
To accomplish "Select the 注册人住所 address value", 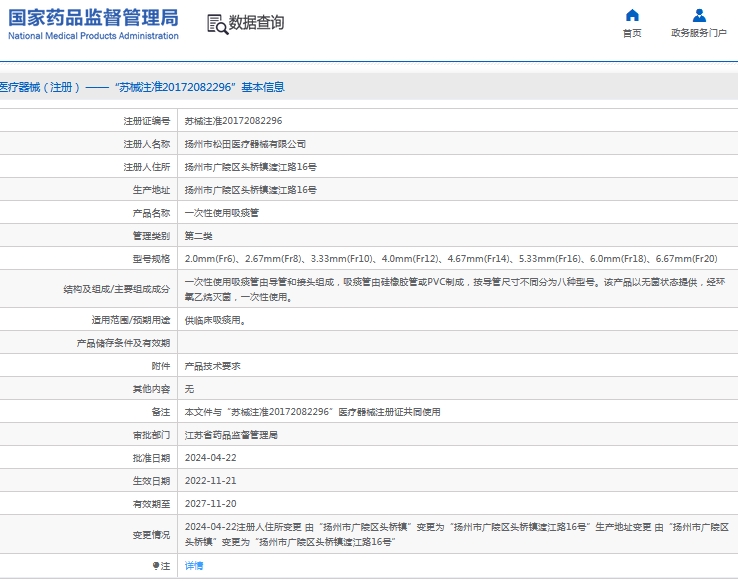I will 250,167.
